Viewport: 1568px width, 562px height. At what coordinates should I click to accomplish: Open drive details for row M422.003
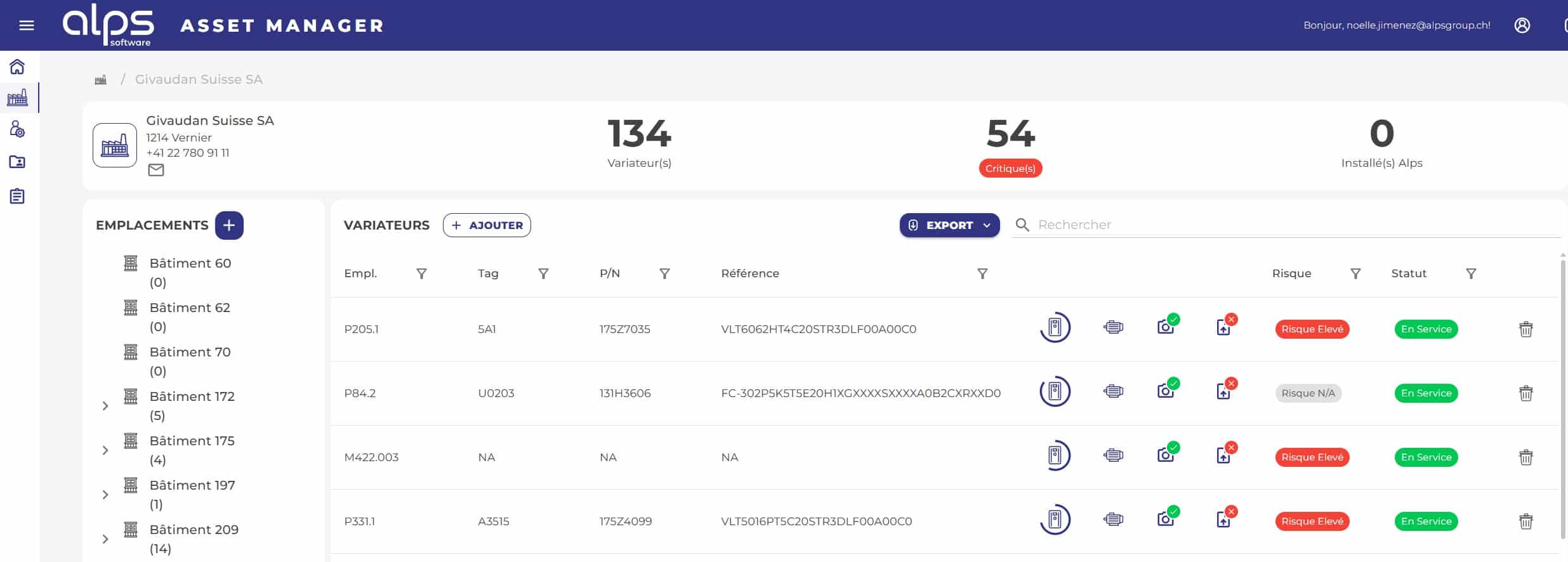1055,455
